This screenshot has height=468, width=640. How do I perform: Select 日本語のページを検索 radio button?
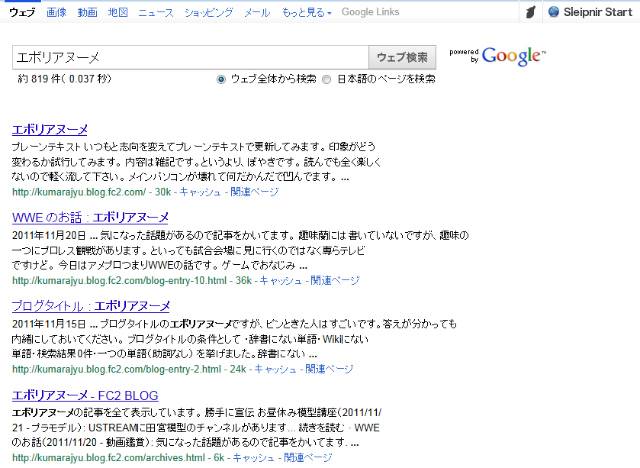click(x=327, y=79)
